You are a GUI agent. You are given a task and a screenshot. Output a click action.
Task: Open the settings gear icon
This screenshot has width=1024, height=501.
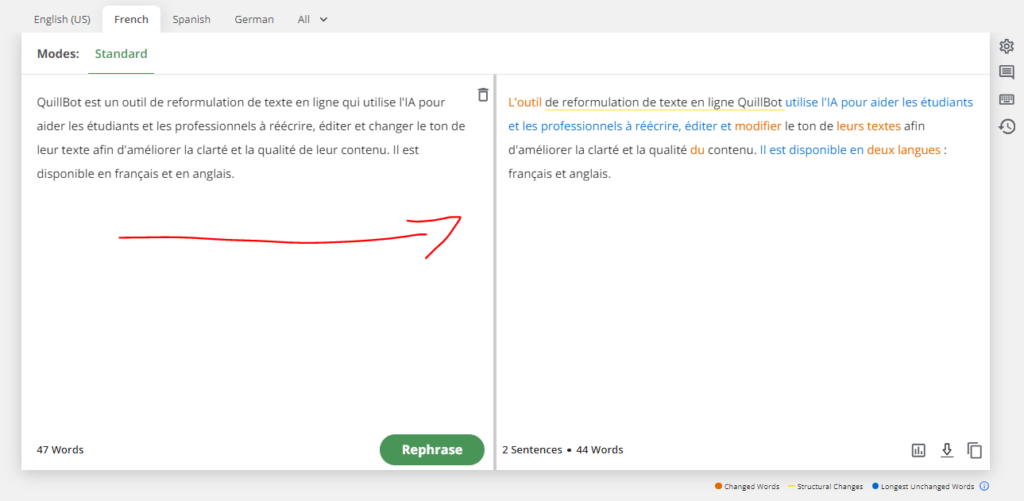click(1006, 46)
